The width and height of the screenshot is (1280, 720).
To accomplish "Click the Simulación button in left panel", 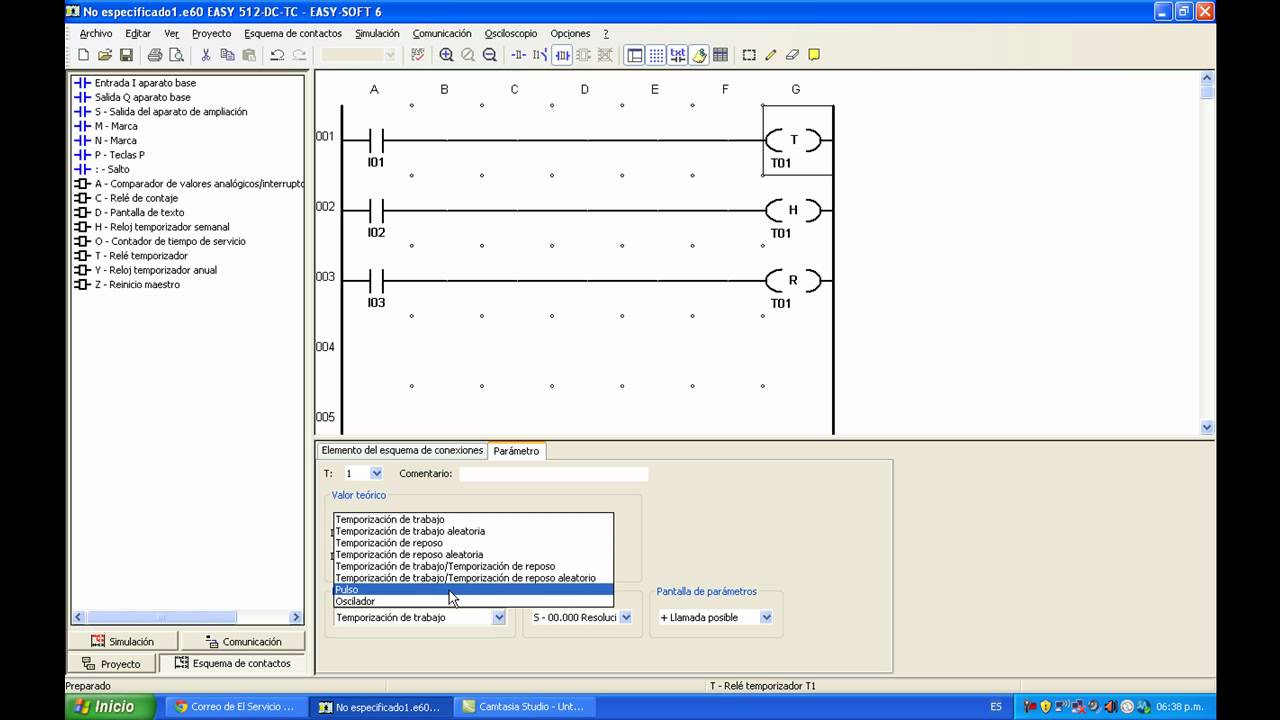I will click(123, 641).
